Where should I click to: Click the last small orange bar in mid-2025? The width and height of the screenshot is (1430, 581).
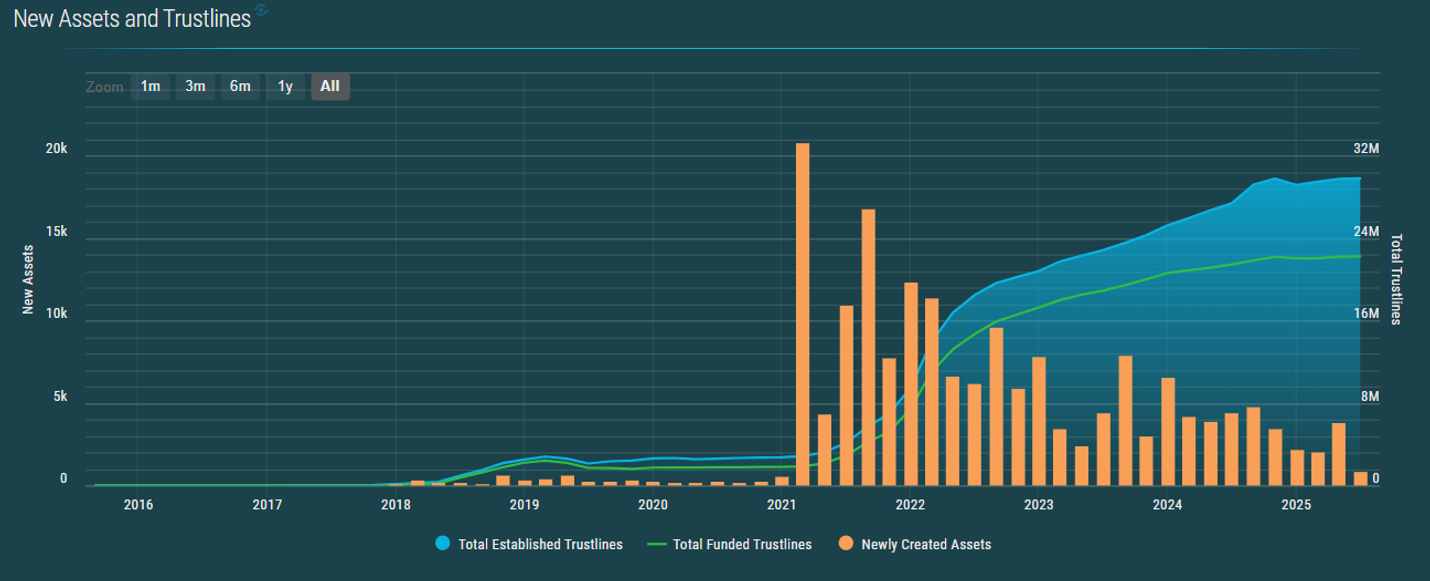[x=1360, y=479]
